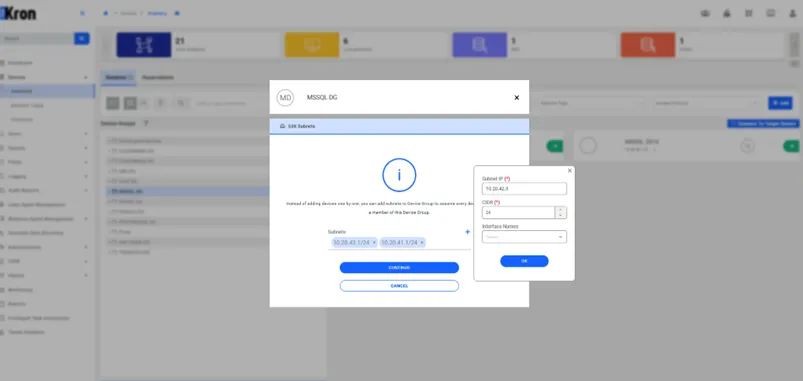Click the CONTINUE button
803x381 pixels.
point(399,268)
